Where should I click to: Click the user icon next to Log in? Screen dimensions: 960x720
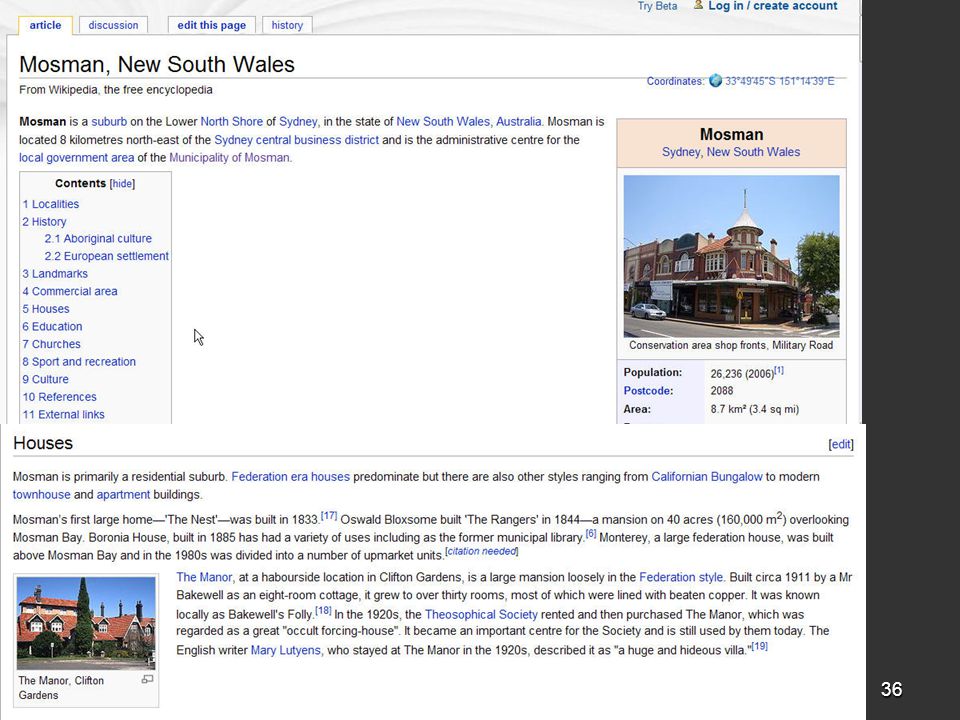coord(698,6)
